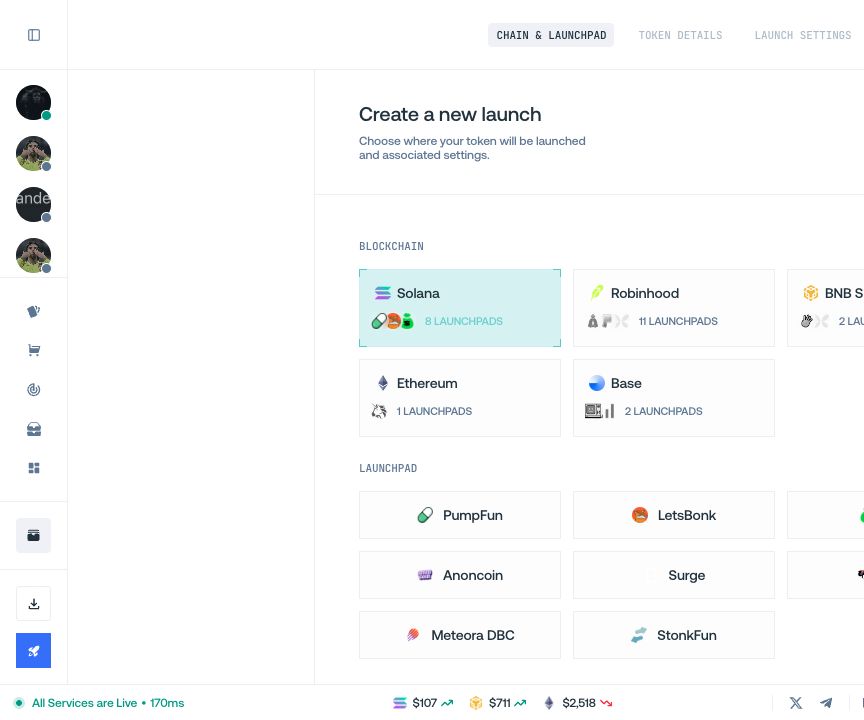Click the '11 LAUNCHPADS' label on Robinhood
864x720 pixels.
[x=678, y=321]
